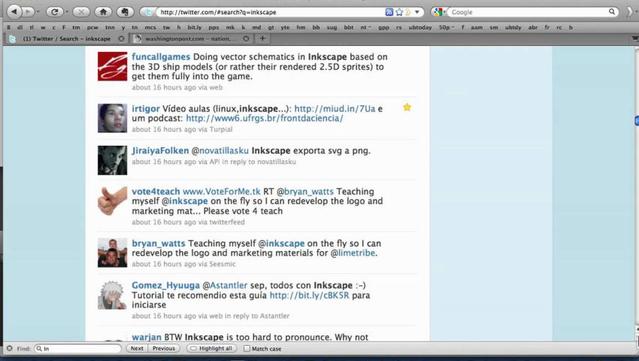Bookmark this page with the star icon
The image size is (639, 361).
(x=399, y=12)
